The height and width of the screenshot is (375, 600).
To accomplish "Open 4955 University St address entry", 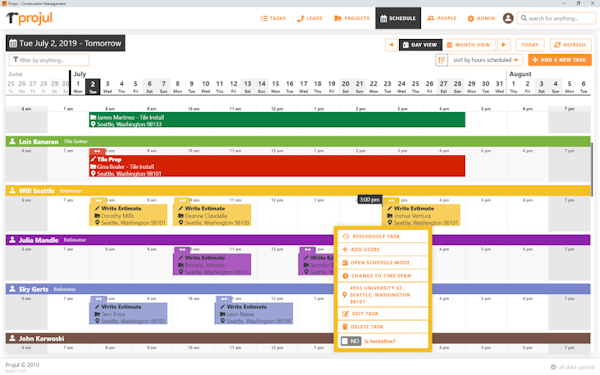I will (383, 295).
